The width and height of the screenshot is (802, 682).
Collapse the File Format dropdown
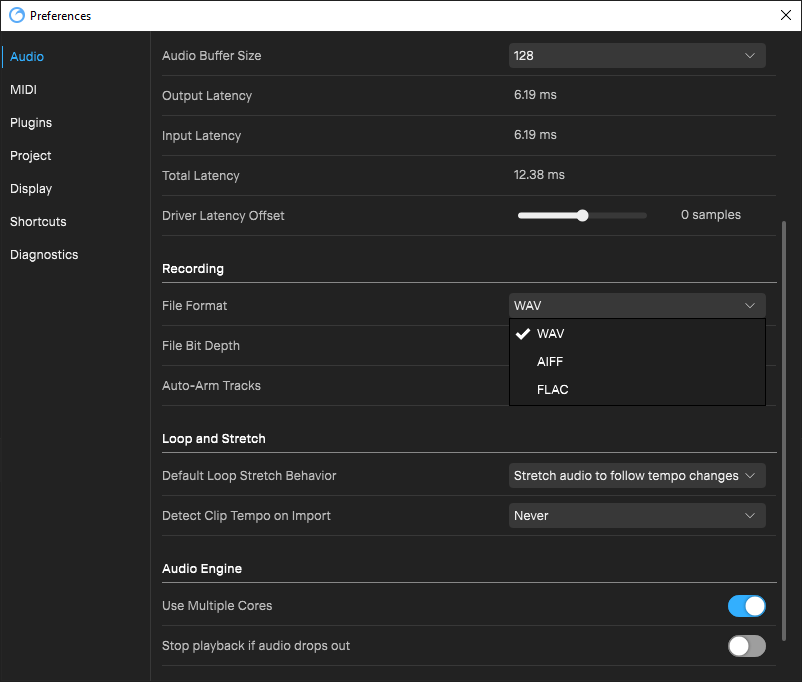pos(637,305)
